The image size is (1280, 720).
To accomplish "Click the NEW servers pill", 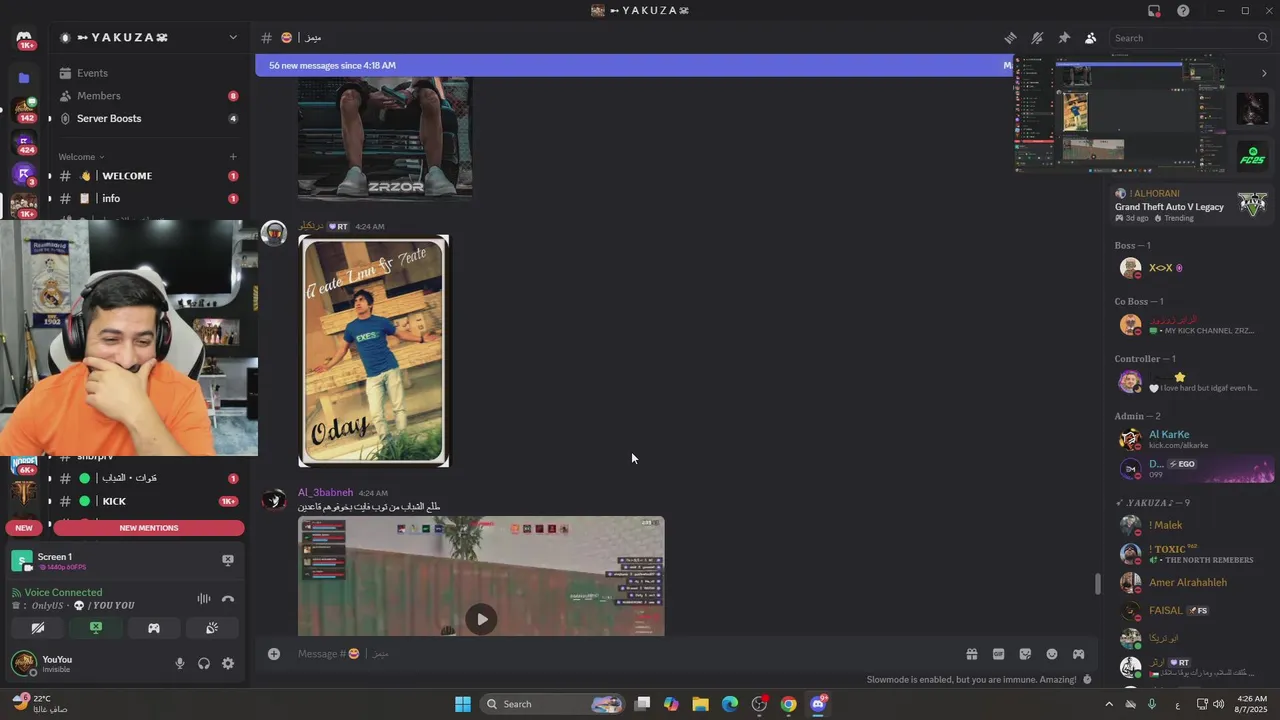I will [x=24, y=528].
